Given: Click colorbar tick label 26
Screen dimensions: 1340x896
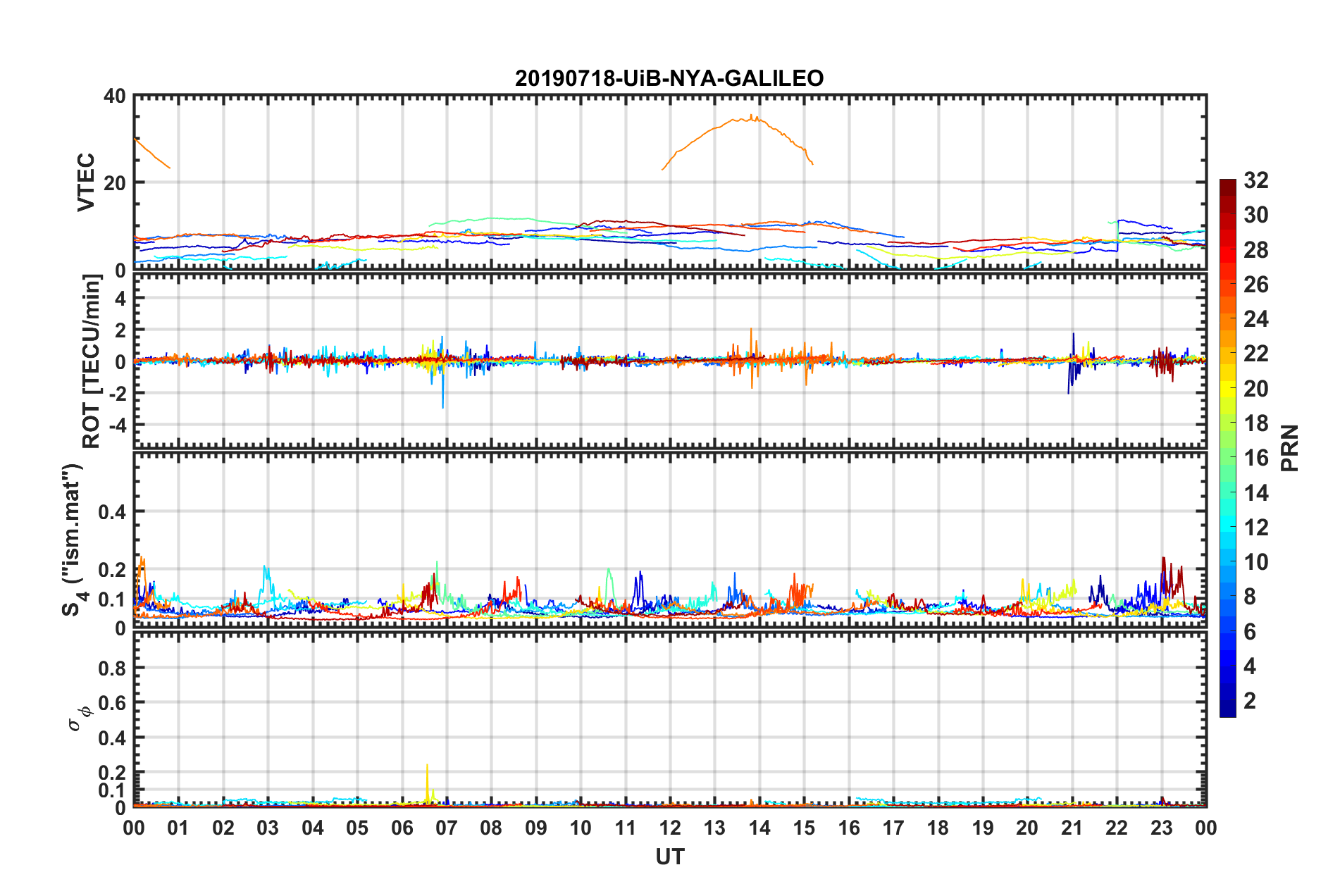Looking at the screenshot, I should [x=1255, y=285].
